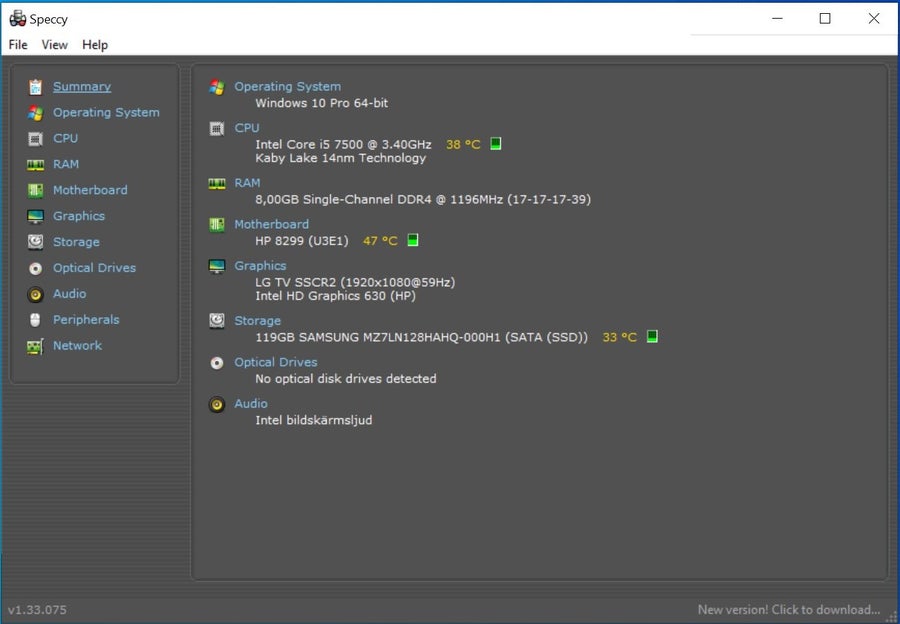Click the Peripherals mouse icon in sidebar
Image resolution: width=900 pixels, height=624 pixels.
click(x=36, y=320)
